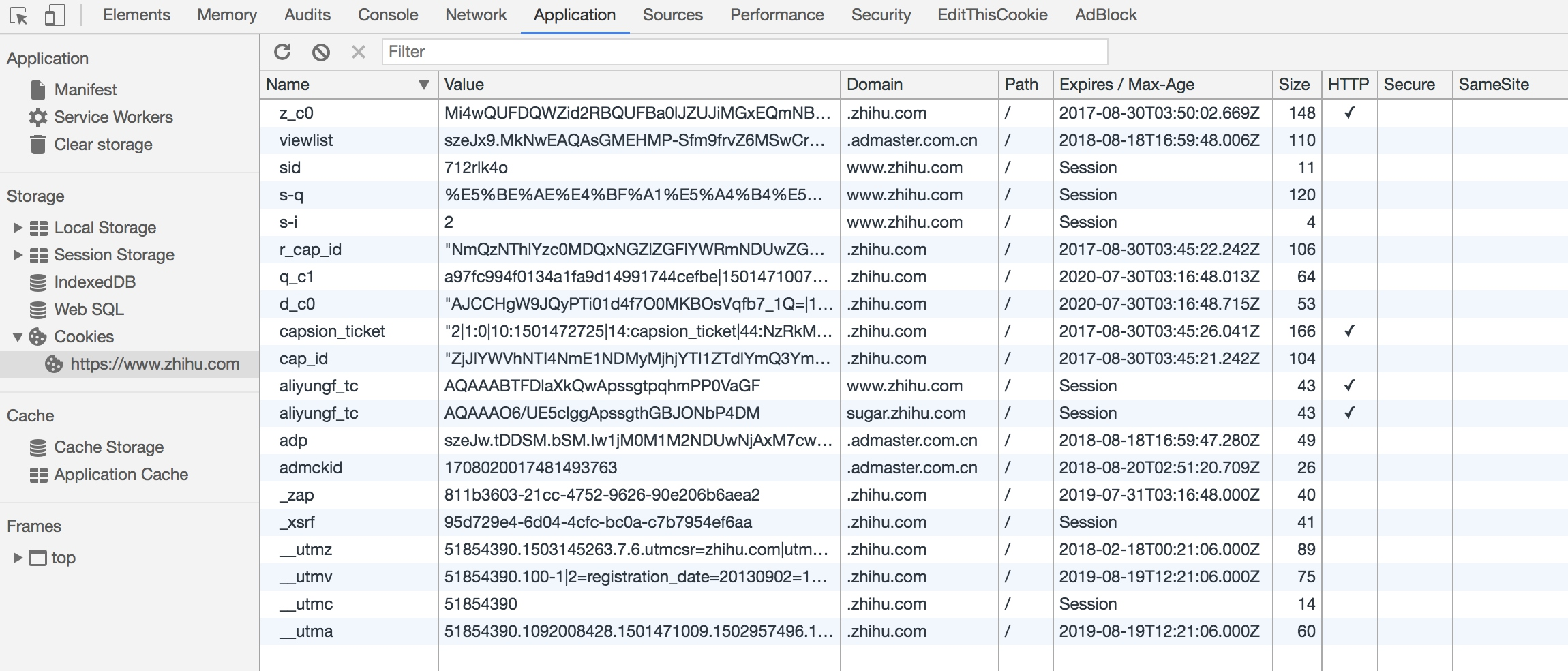Click the top frame window icon

tap(38, 558)
